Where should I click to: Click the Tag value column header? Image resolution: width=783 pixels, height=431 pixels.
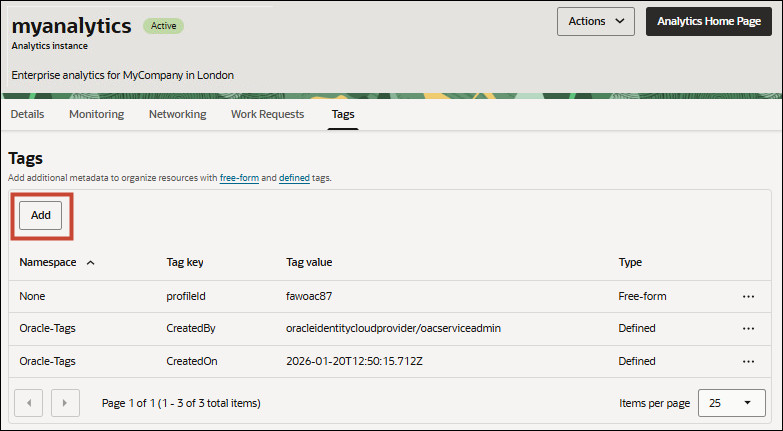pos(309,263)
